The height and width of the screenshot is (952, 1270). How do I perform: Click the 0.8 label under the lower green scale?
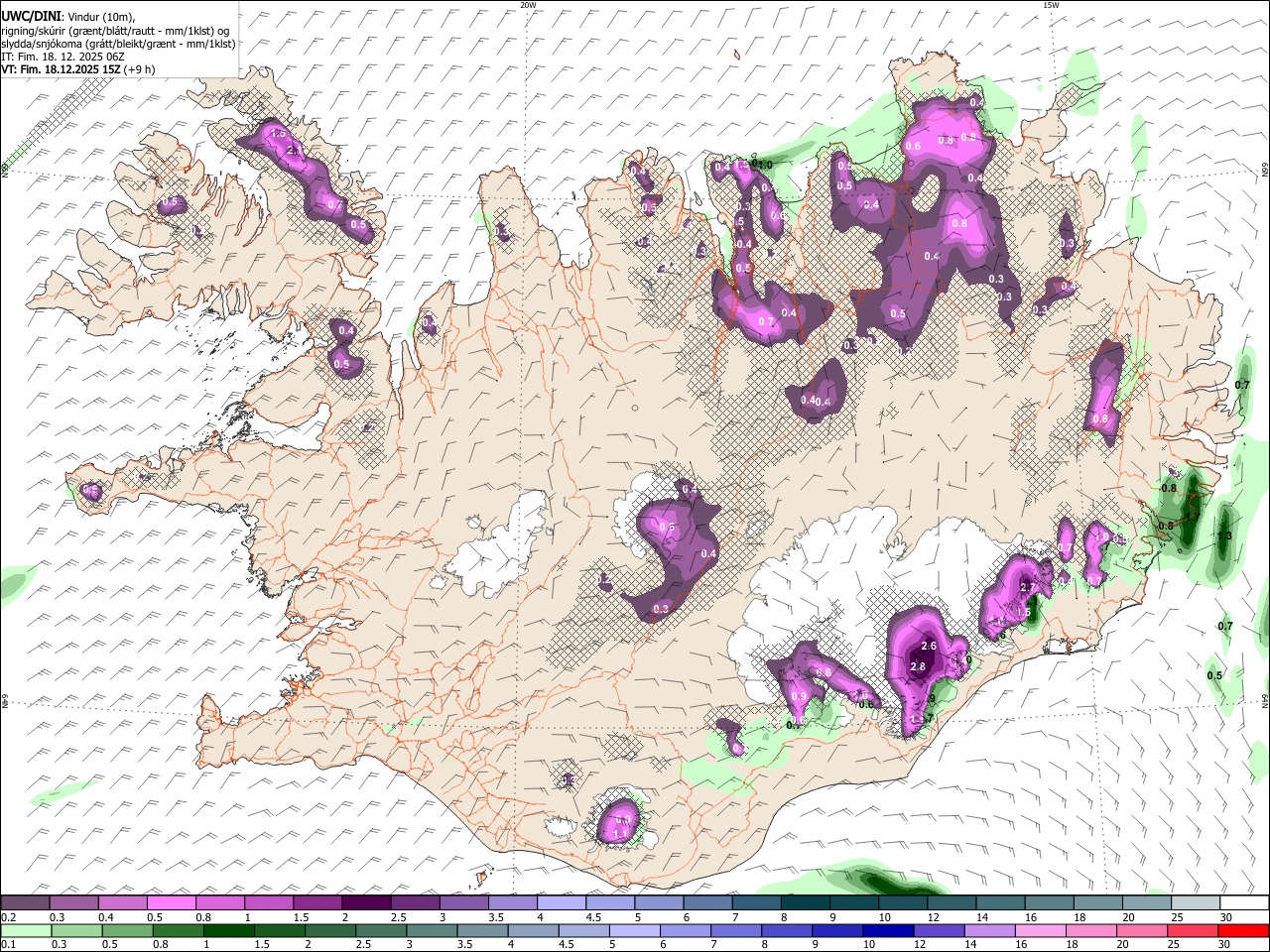[x=161, y=944]
